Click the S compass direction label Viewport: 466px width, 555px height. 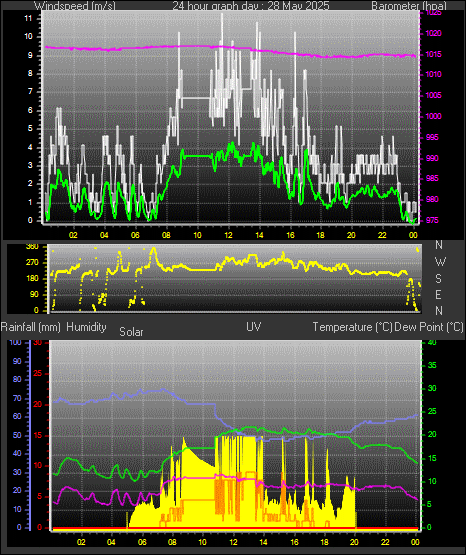(x=438, y=279)
